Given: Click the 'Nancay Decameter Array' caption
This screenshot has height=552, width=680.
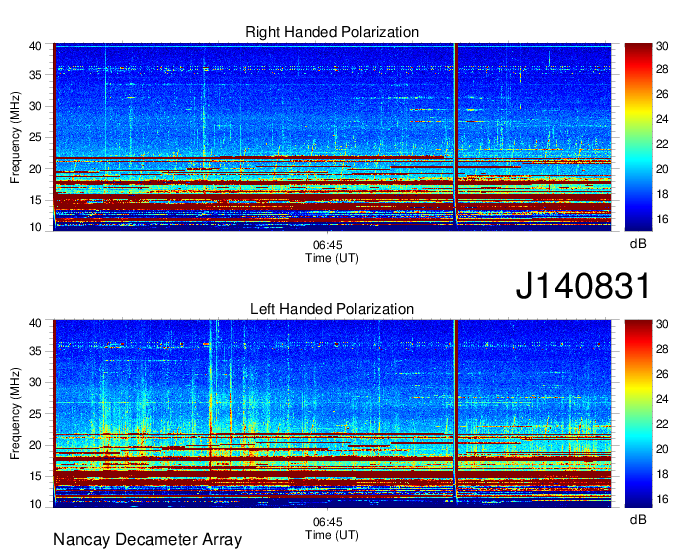Looking at the screenshot, I should coord(147,540).
